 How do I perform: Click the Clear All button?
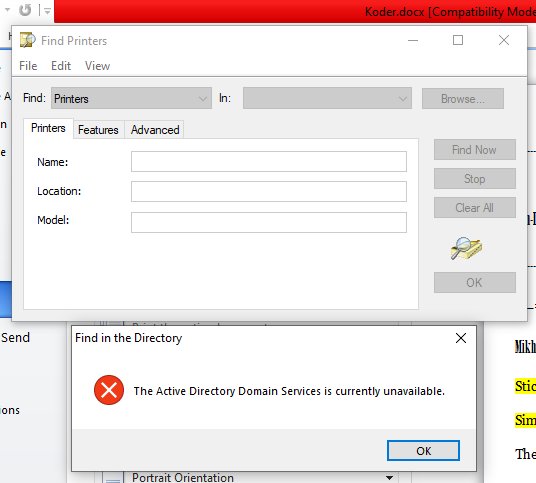474,208
